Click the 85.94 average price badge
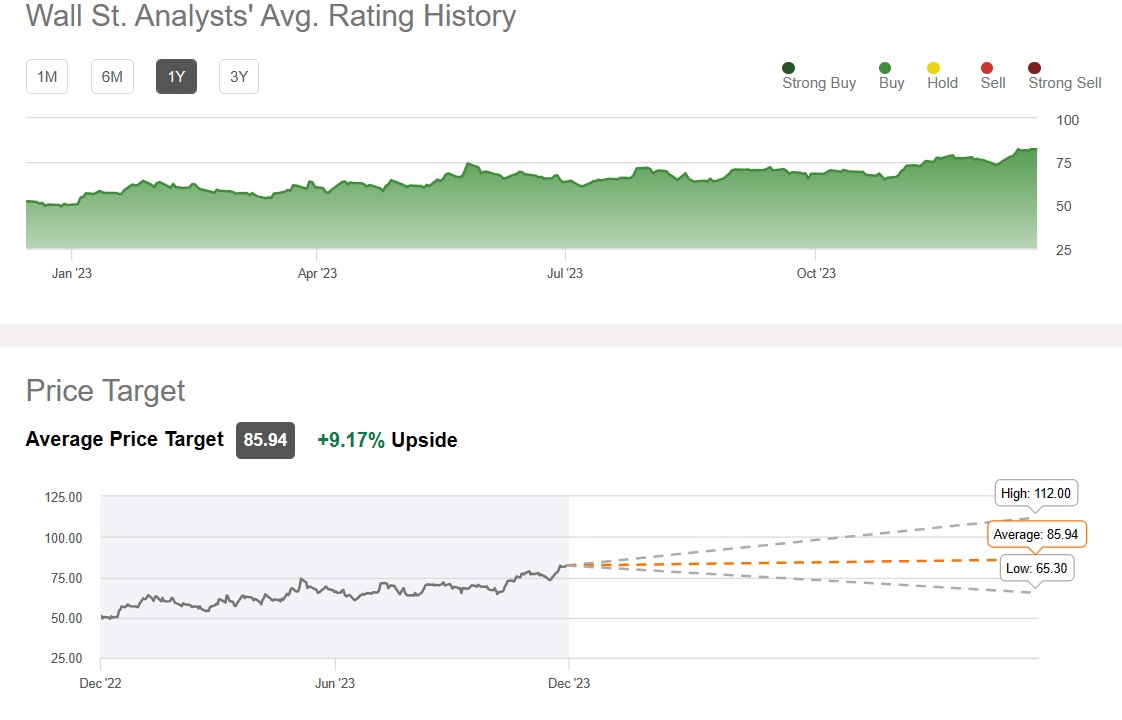Viewport: 1122px width, 720px height. point(265,440)
